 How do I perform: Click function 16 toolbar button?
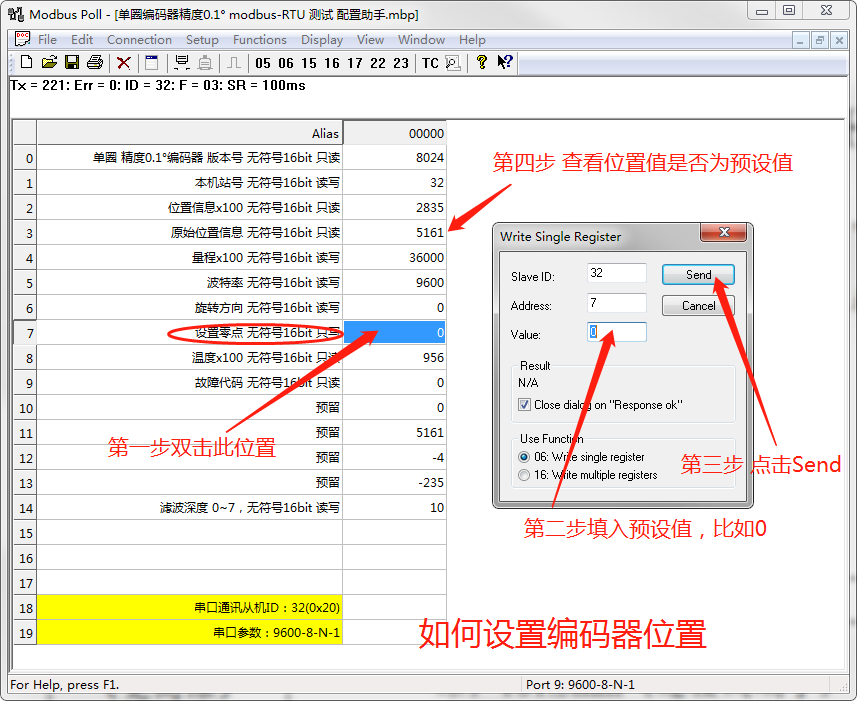click(x=331, y=63)
